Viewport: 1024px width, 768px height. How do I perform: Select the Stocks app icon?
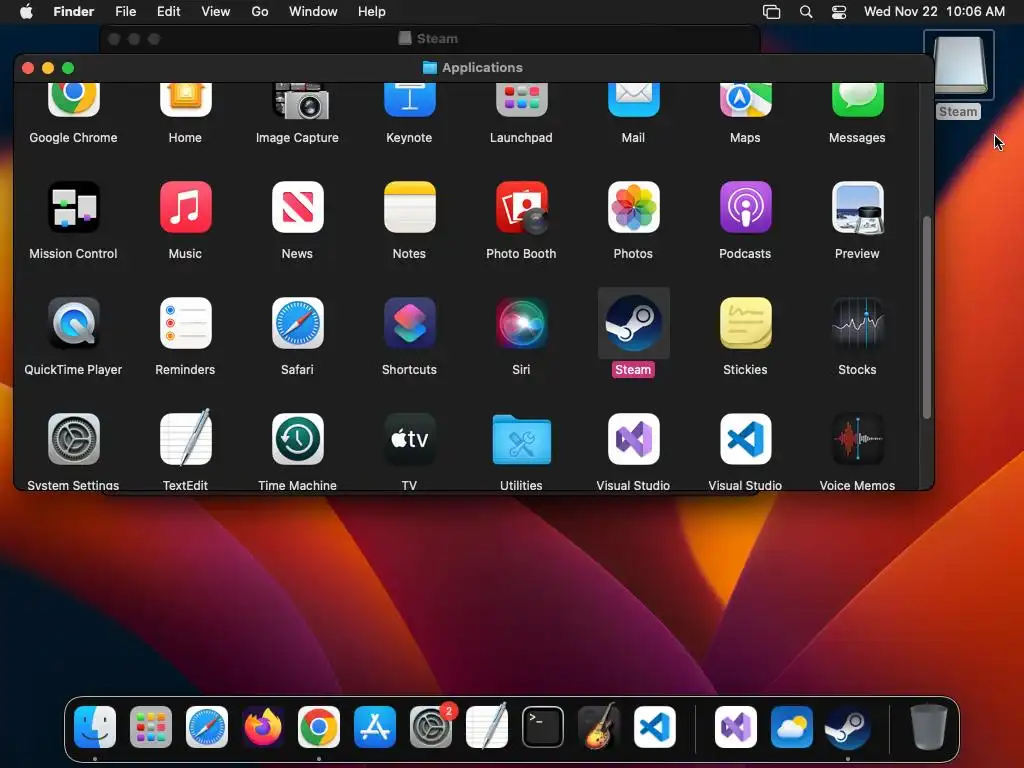tap(857, 323)
